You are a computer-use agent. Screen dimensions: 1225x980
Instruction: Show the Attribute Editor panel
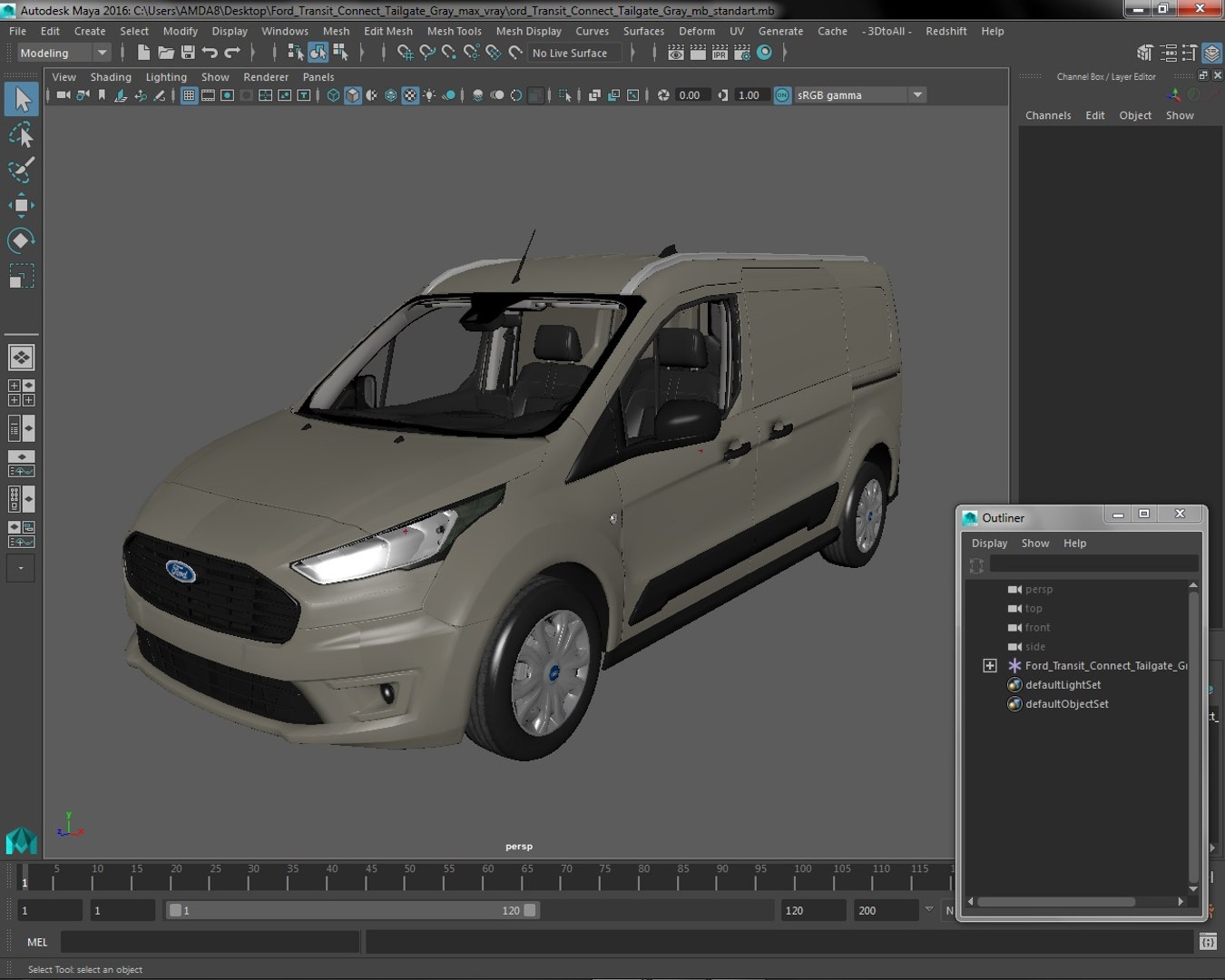tap(1168, 53)
